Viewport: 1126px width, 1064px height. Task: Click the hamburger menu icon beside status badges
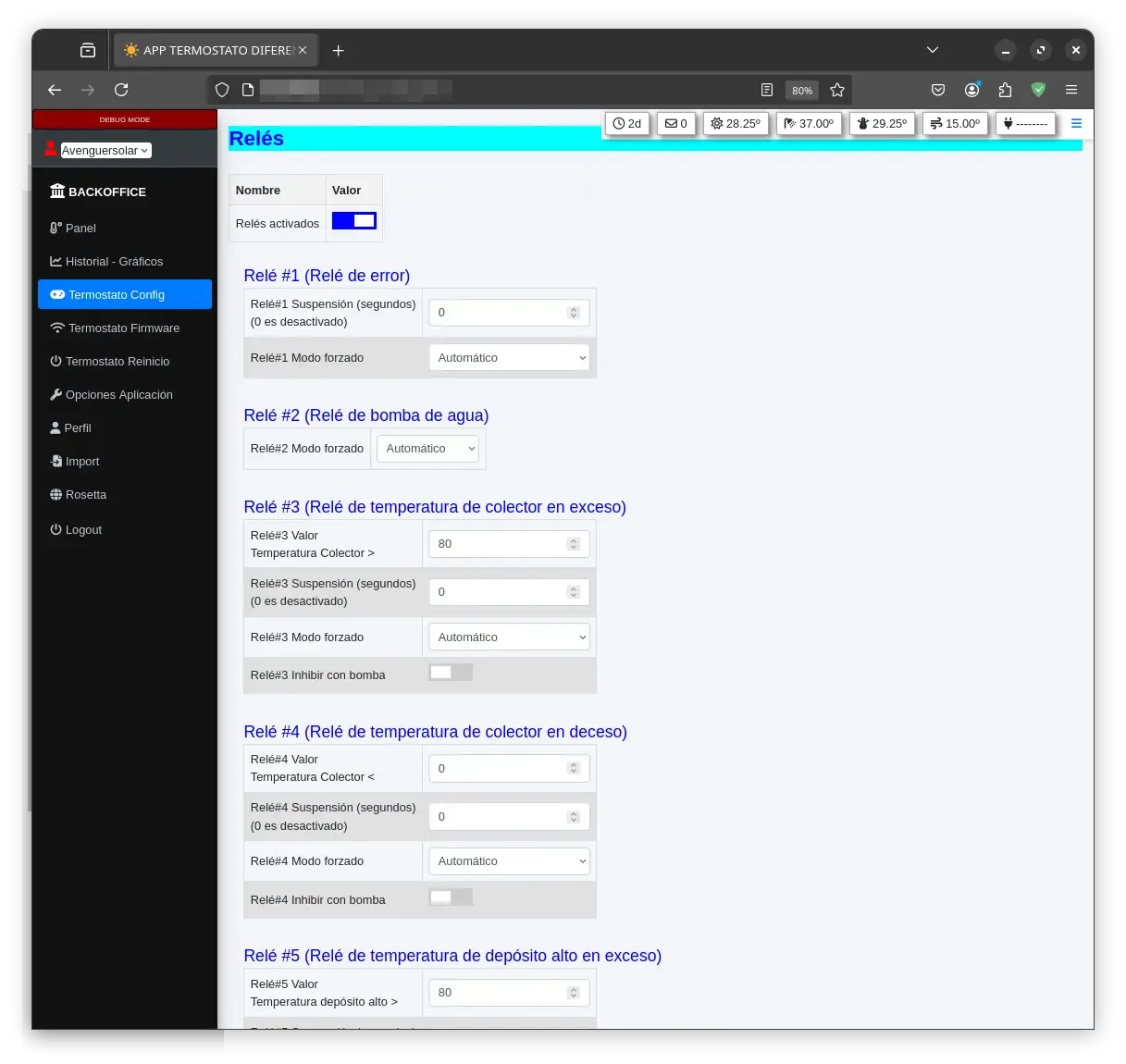tap(1076, 123)
